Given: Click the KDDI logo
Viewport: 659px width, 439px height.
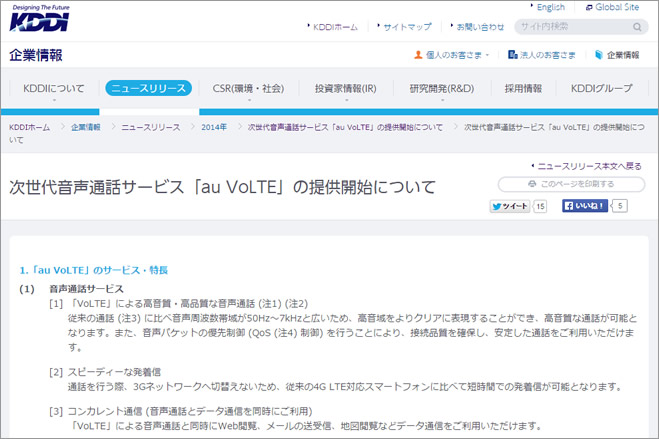Looking at the screenshot, I should coord(39,19).
